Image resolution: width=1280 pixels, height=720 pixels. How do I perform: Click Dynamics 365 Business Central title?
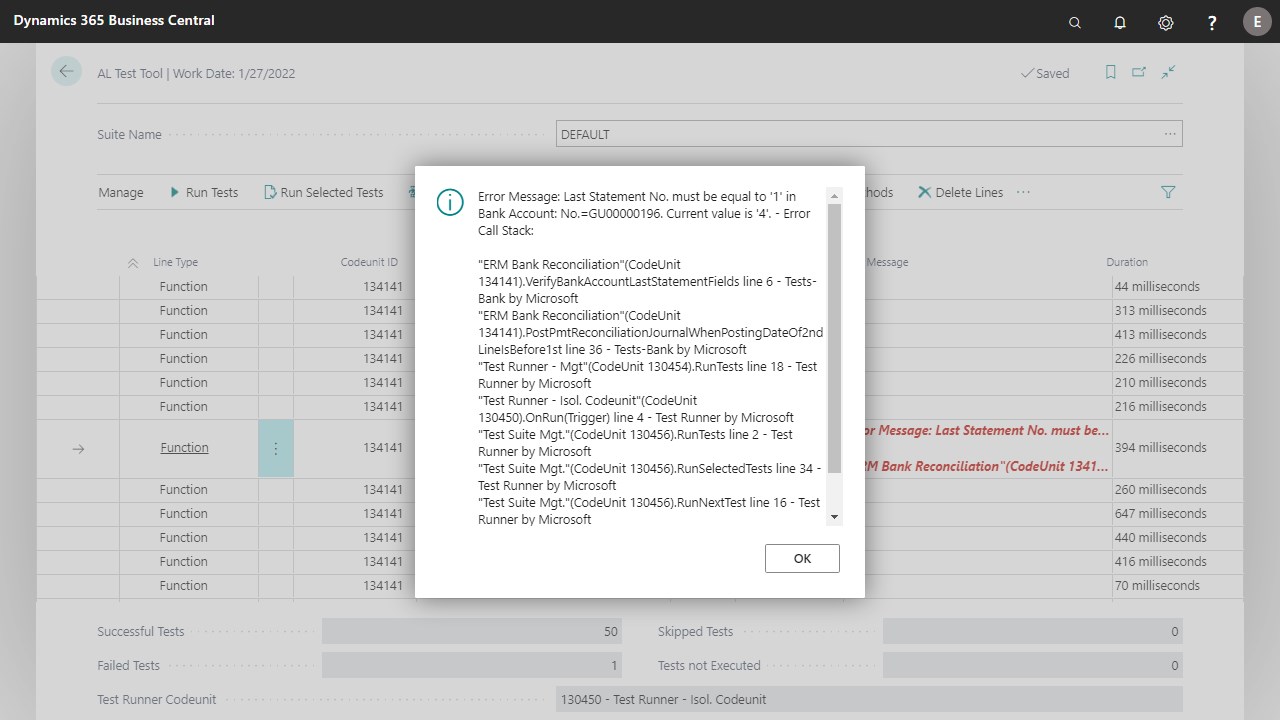click(114, 20)
